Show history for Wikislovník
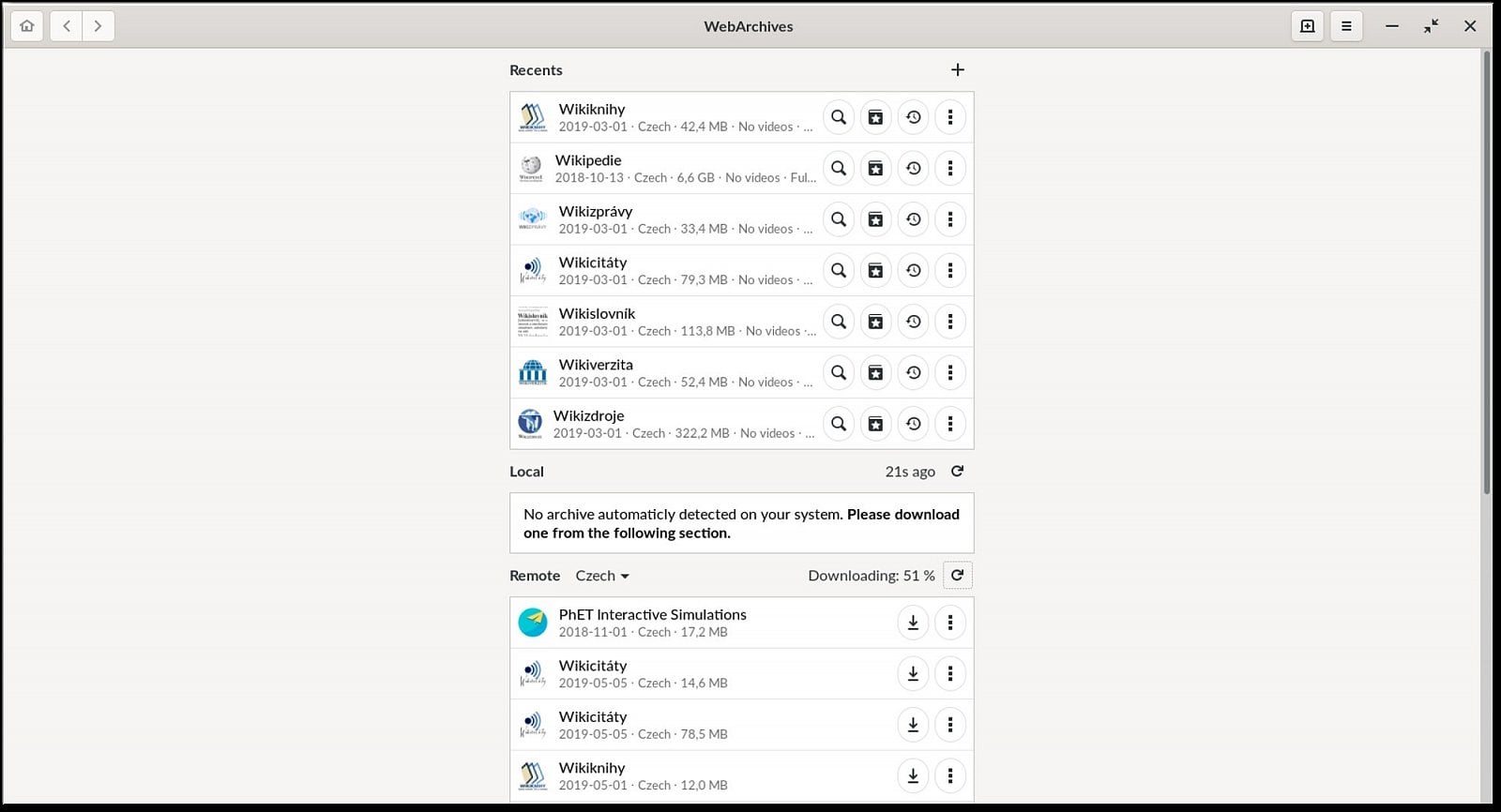 (x=913, y=322)
